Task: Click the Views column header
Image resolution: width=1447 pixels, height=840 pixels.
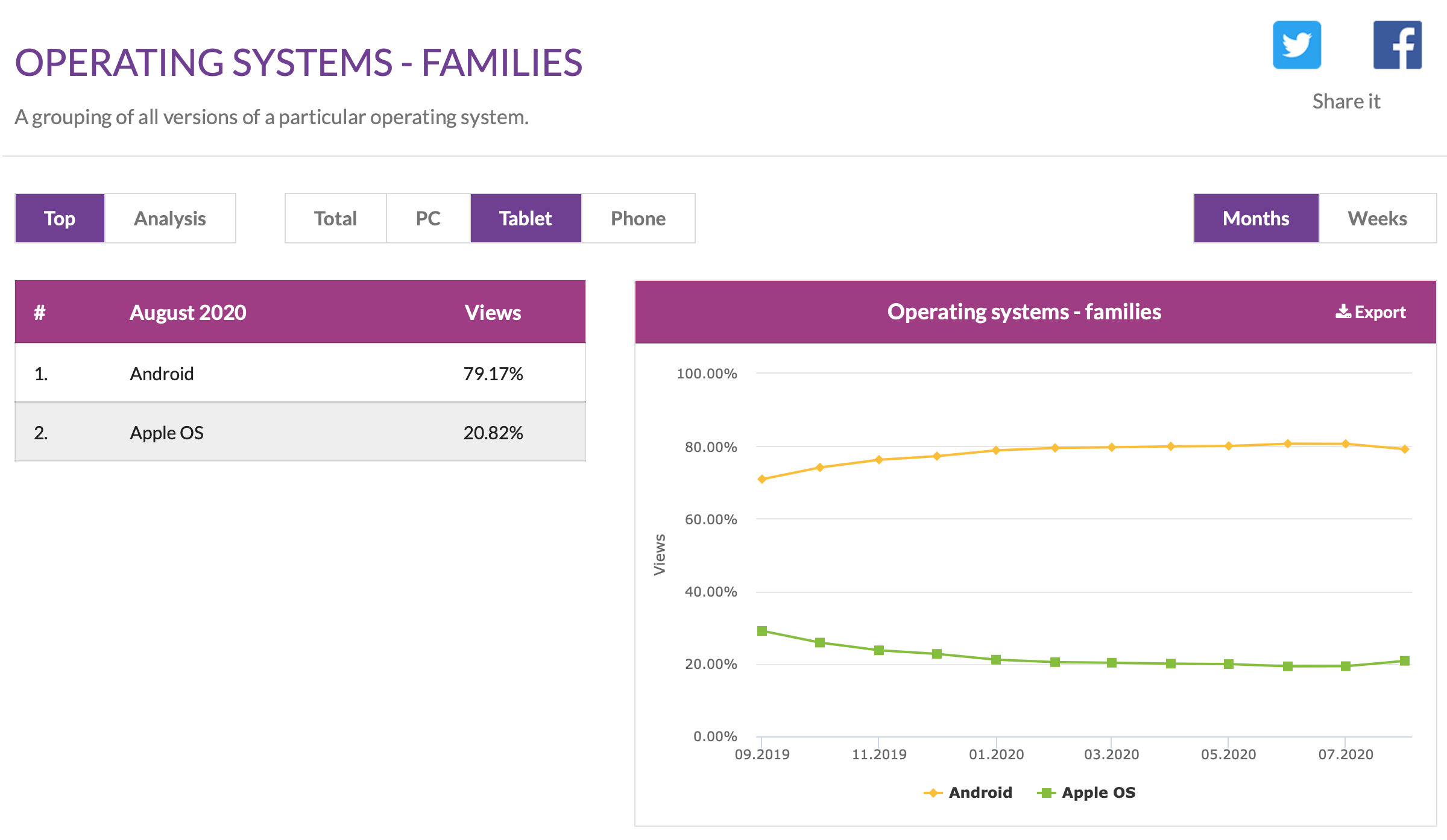Action: coord(493,312)
